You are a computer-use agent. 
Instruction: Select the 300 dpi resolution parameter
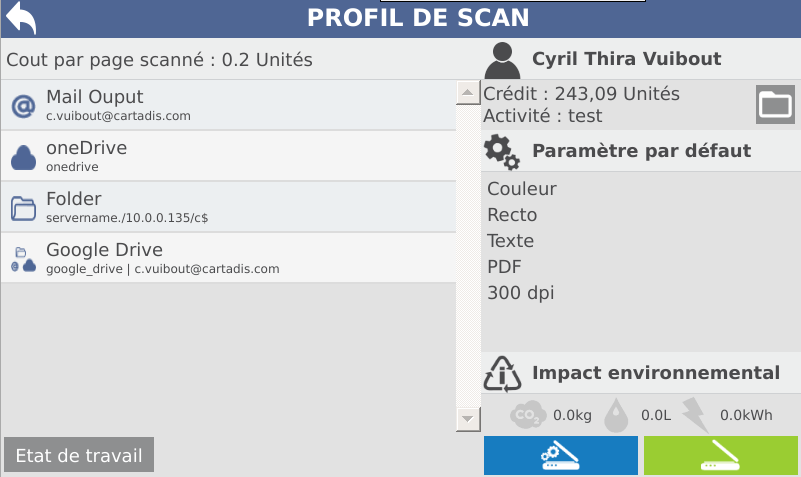pos(521,293)
